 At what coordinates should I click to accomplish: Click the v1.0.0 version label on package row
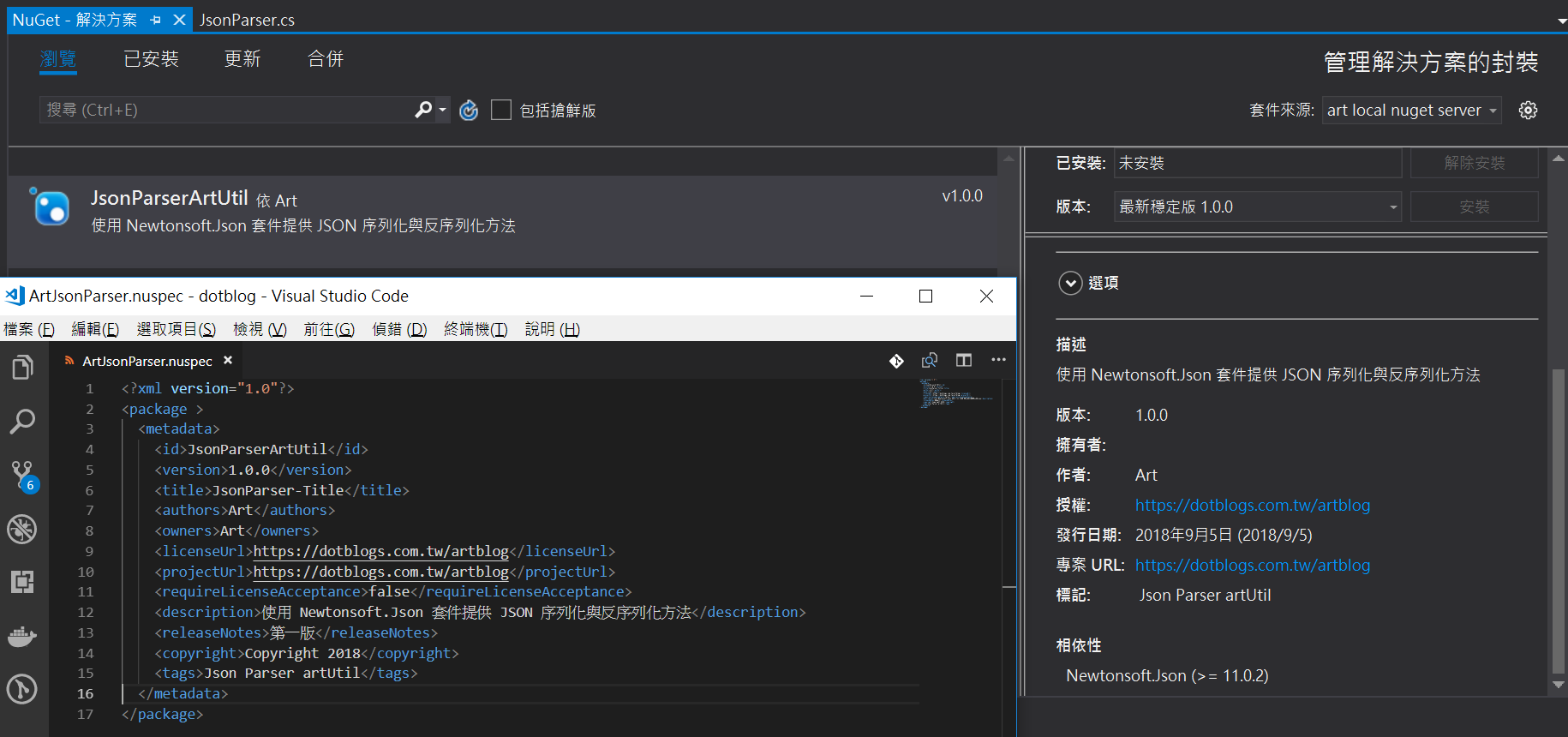coord(962,196)
